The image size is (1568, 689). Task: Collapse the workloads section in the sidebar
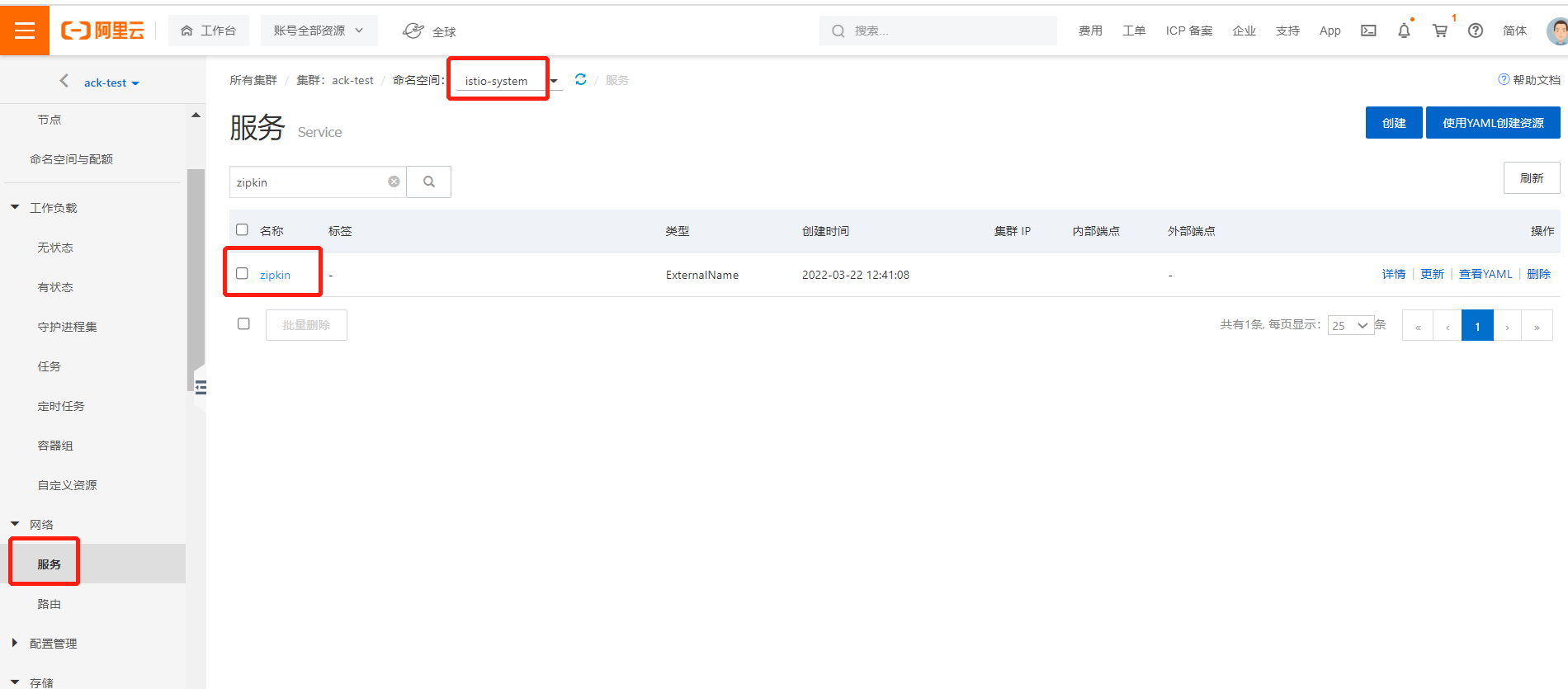click(x=15, y=207)
